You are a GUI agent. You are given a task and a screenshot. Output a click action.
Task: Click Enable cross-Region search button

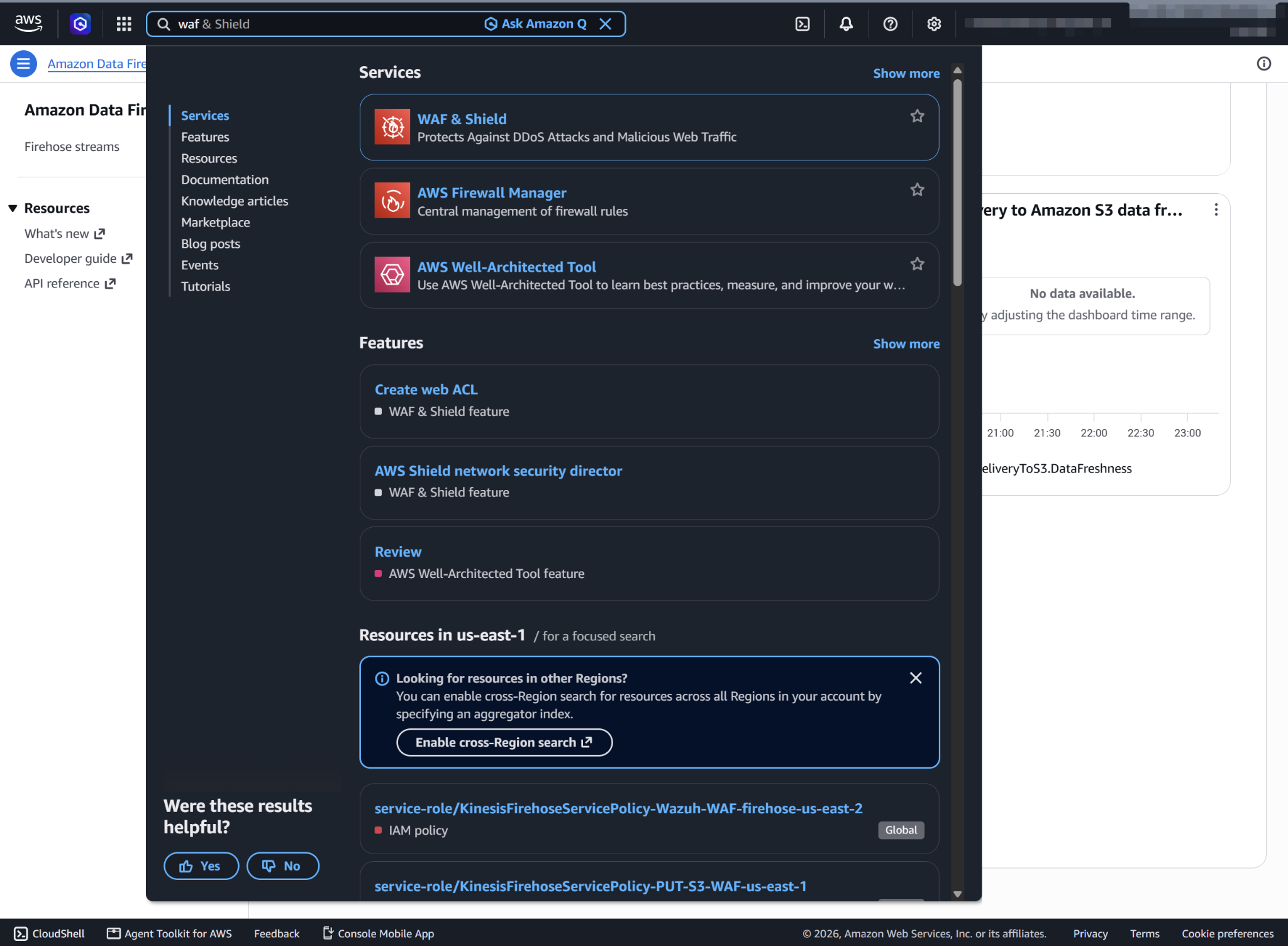[504, 742]
